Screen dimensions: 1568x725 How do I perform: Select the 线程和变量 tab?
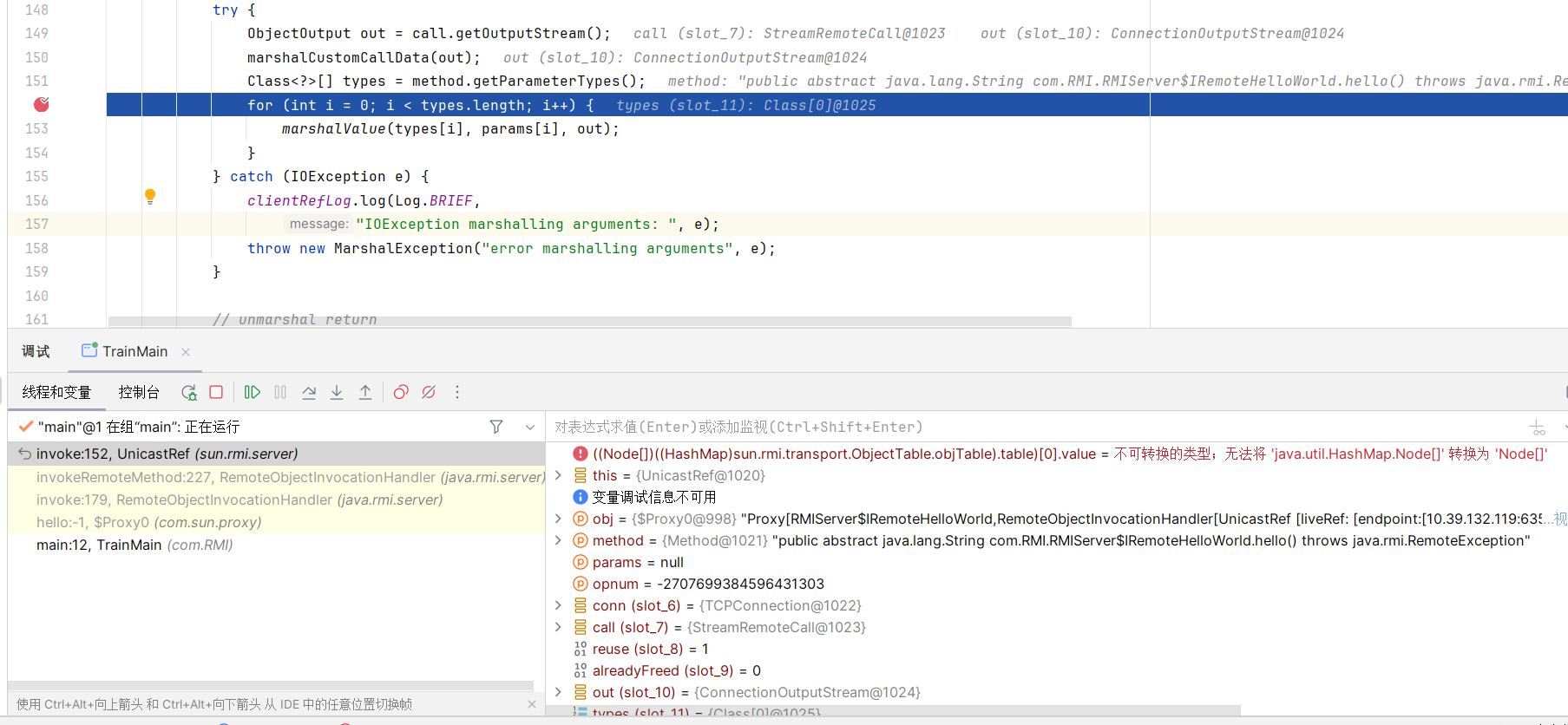[x=56, y=392]
